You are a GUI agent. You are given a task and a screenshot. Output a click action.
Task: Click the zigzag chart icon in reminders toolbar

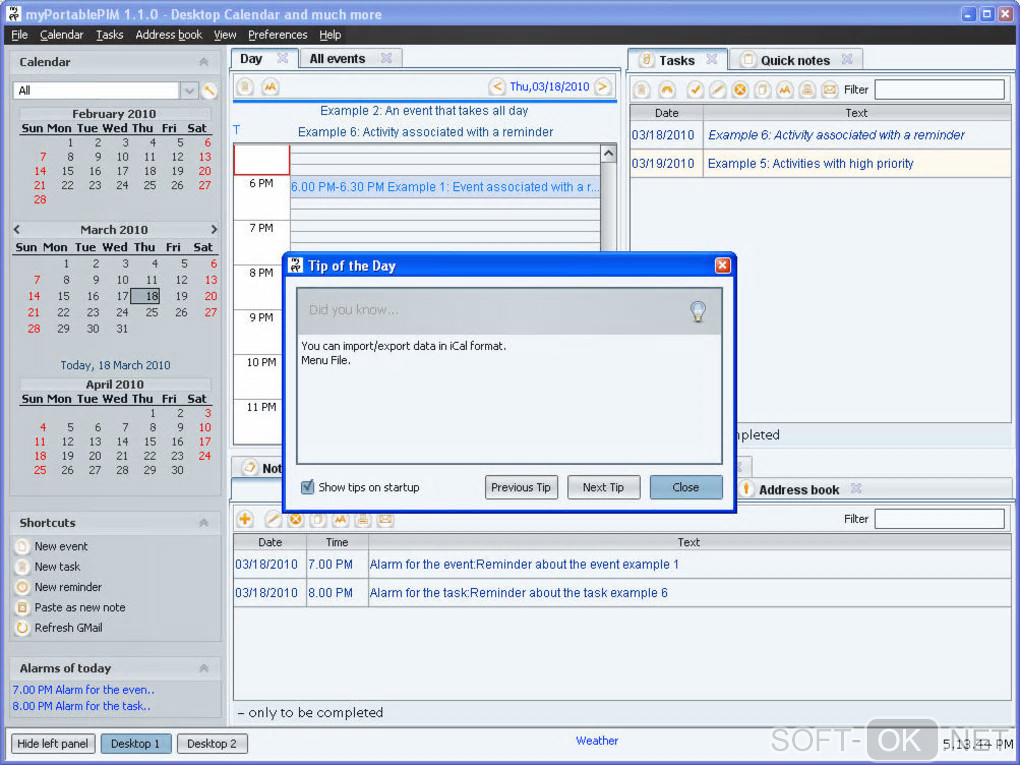340,519
